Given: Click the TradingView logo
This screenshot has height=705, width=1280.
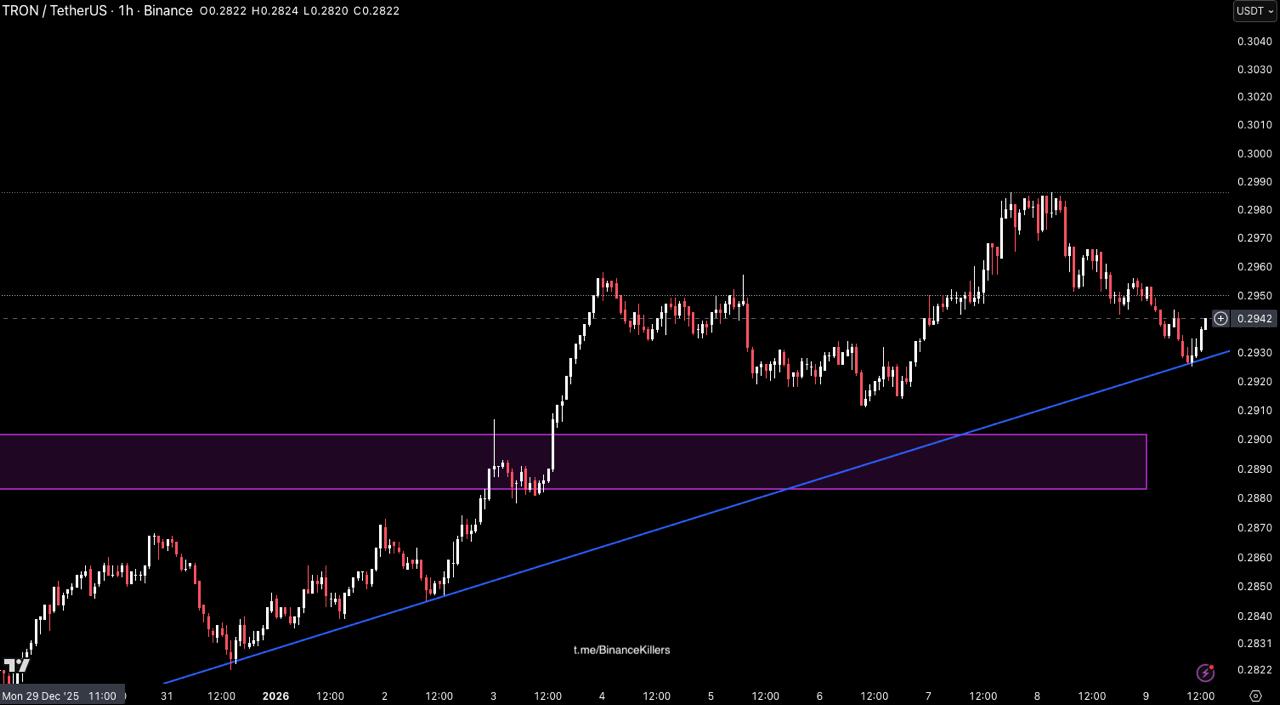Looking at the screenshot, I should [x=16, y=667].
